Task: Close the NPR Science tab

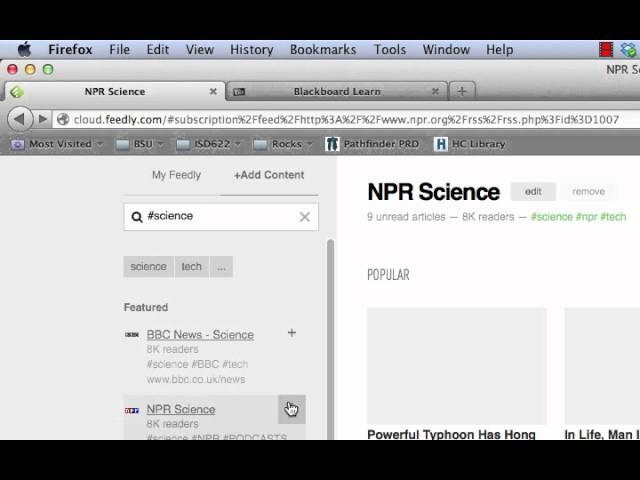Action: [213, 91]
